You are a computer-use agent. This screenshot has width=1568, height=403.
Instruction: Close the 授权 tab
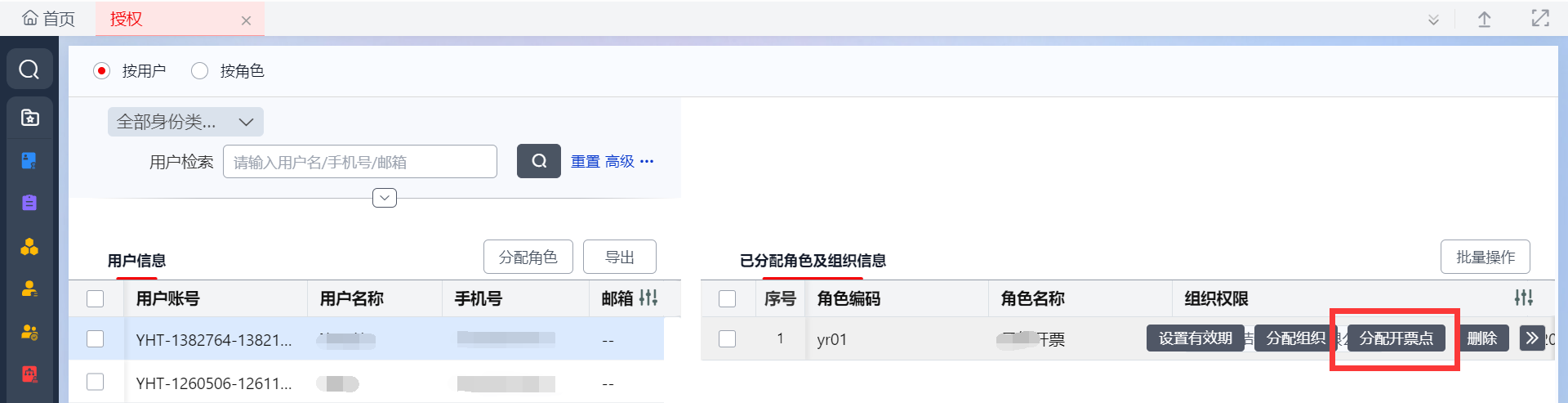(246, 20)
